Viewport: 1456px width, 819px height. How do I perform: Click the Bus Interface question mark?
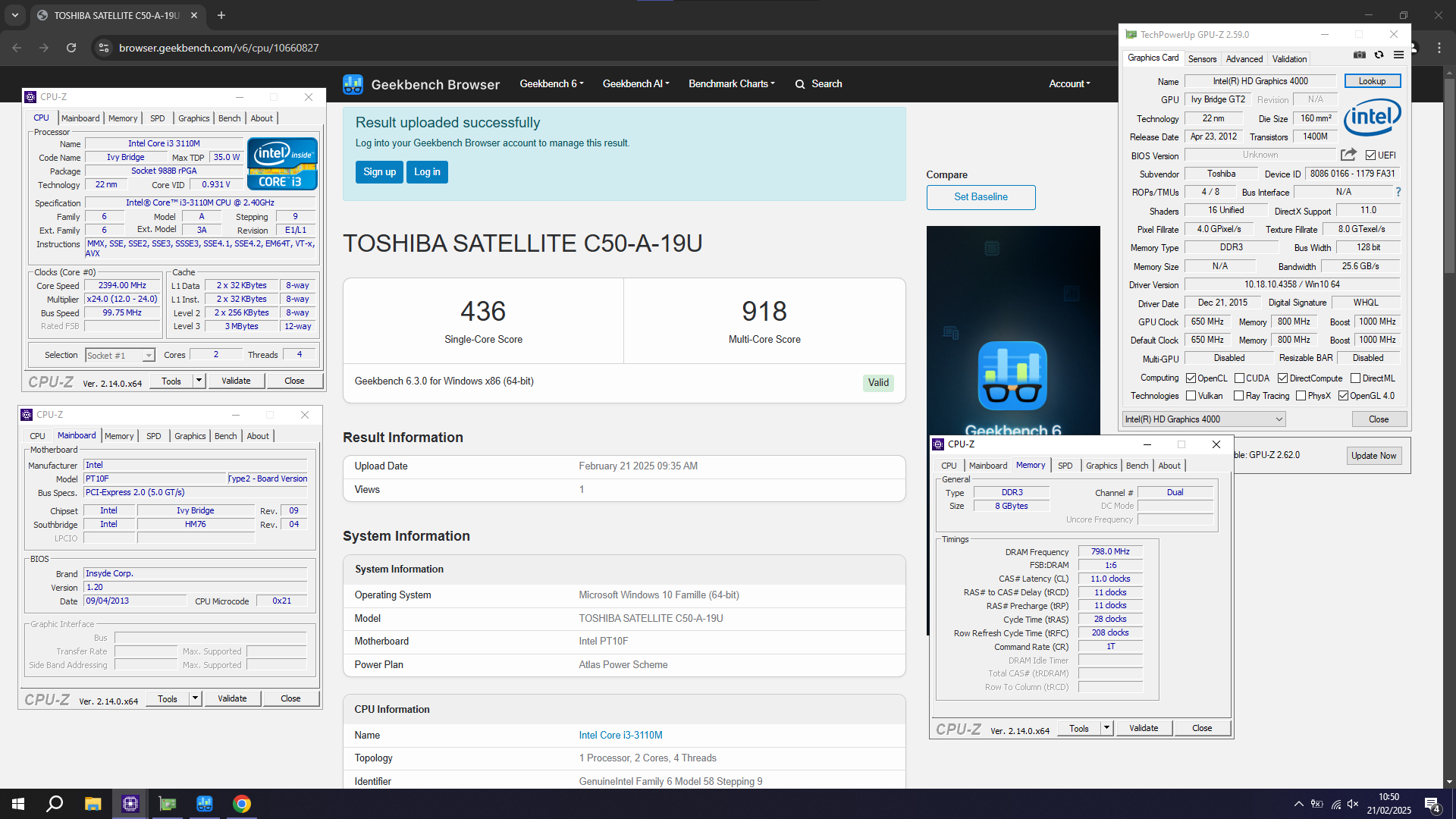pos(1398,192)
